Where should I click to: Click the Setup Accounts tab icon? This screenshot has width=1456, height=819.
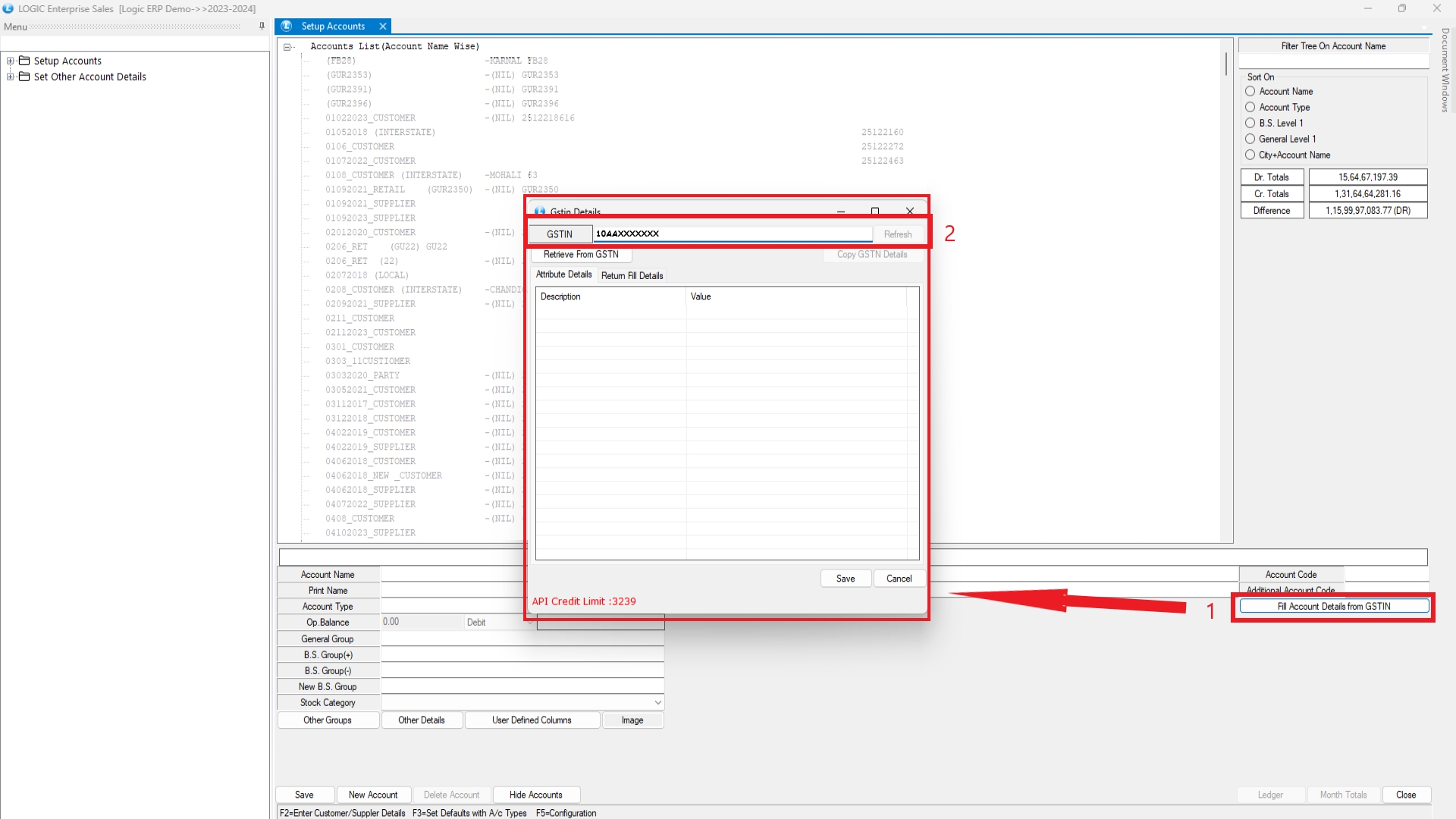pyautogui.click(x=287, y=27)
